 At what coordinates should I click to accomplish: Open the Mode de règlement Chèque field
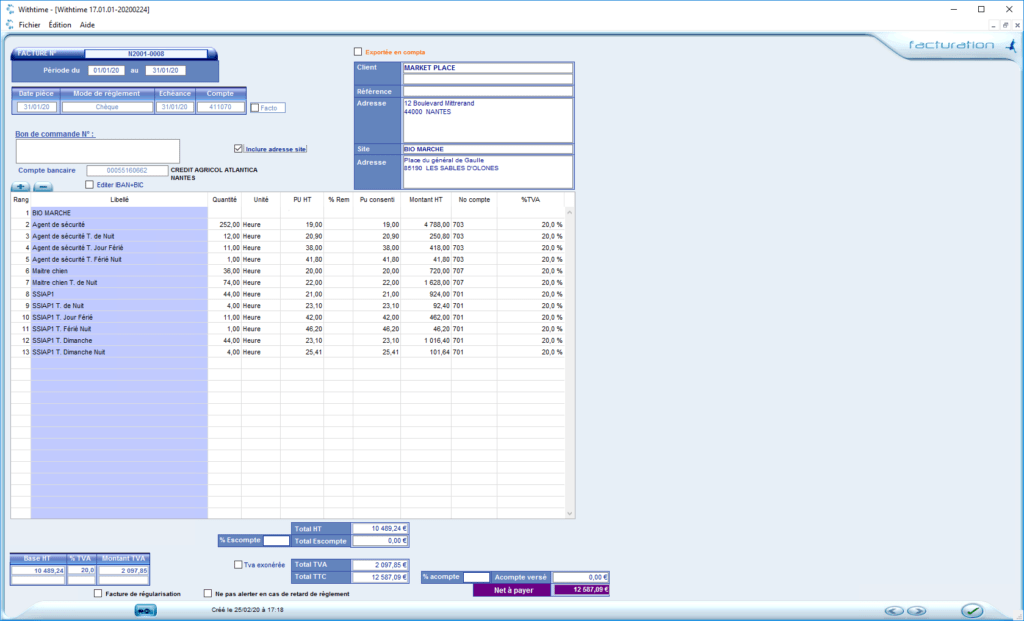point(106,107)
